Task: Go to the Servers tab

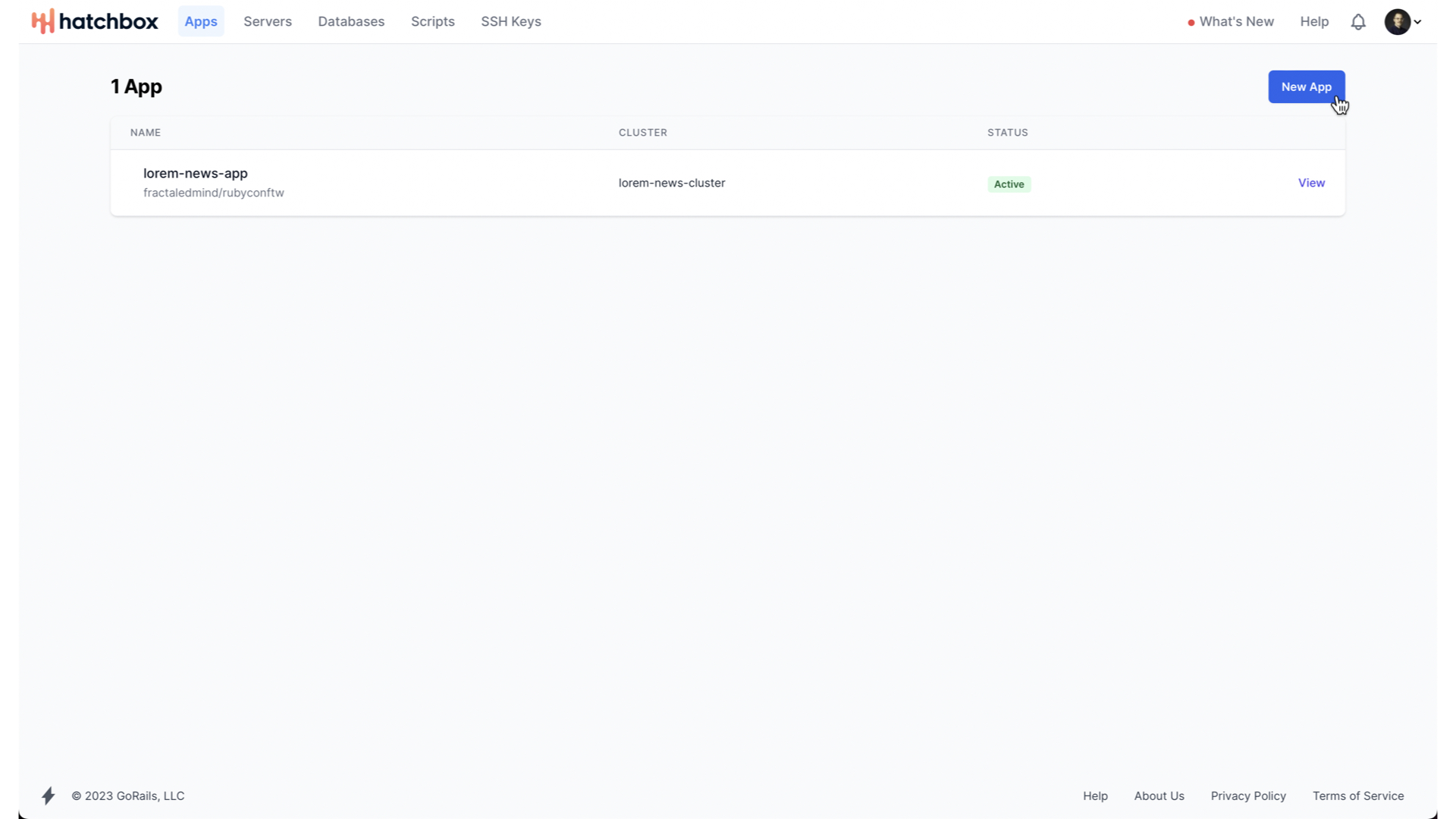Action: coord(268,21)
